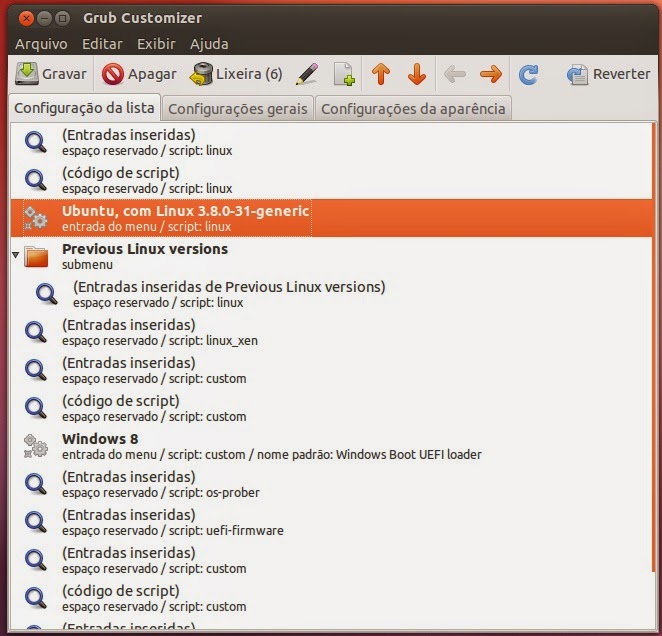Select Ubuntu, com Linux 3.8.0-31-generic entry
The width and height of the screenshot is (662, 636).
point(331,218)
